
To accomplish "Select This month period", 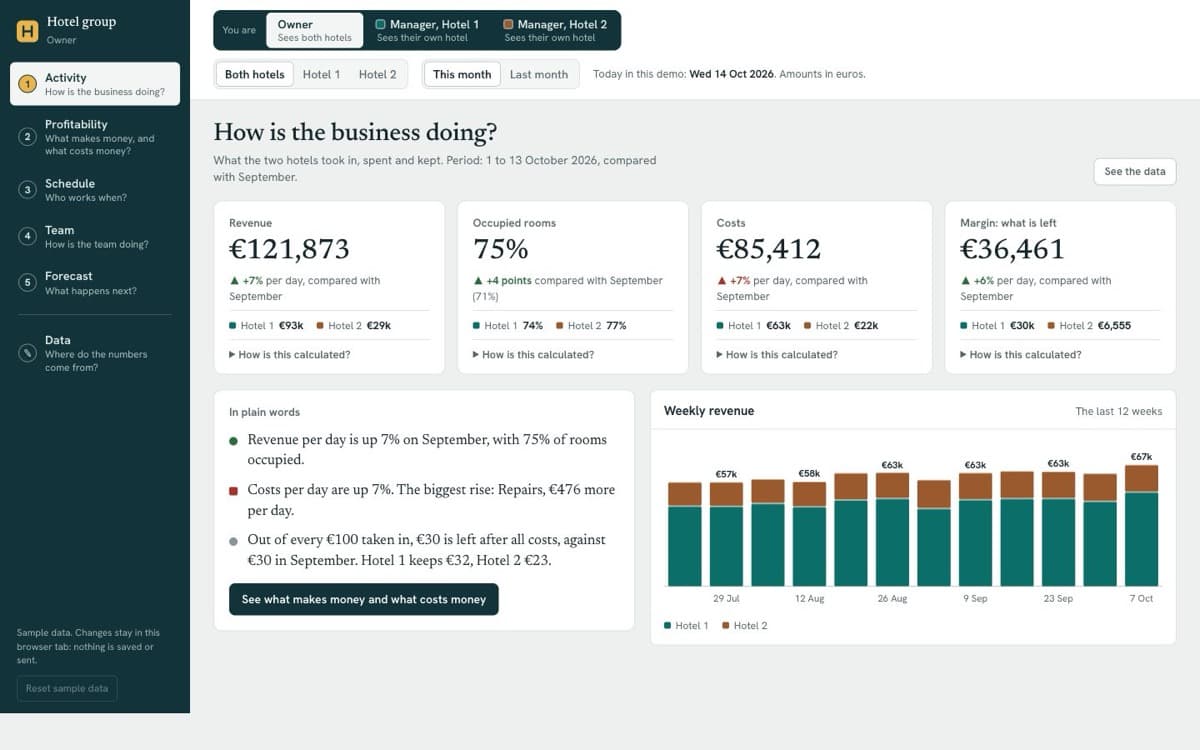I will point(462,74).
